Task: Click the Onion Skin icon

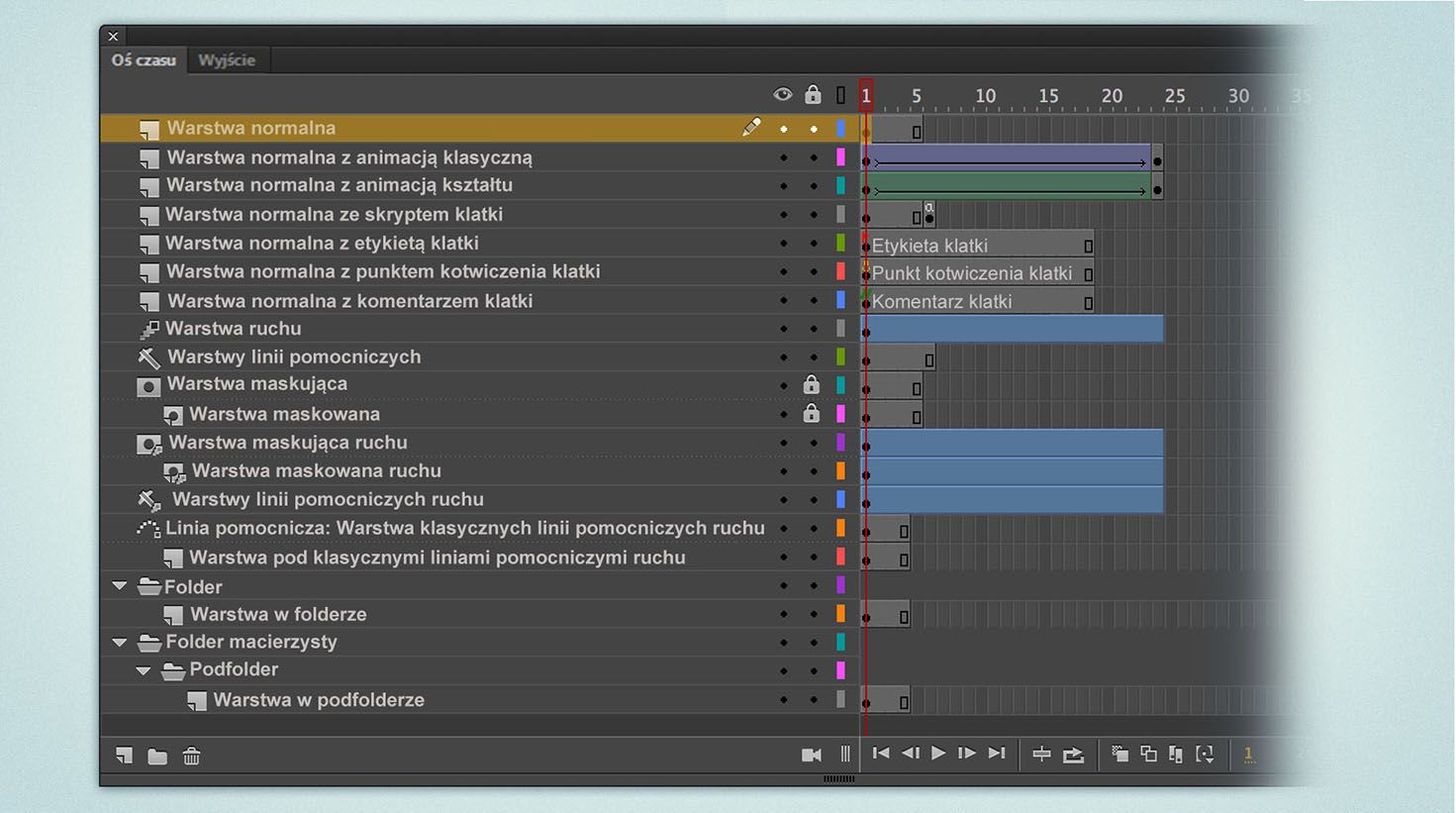Action: pos(1119,755)
